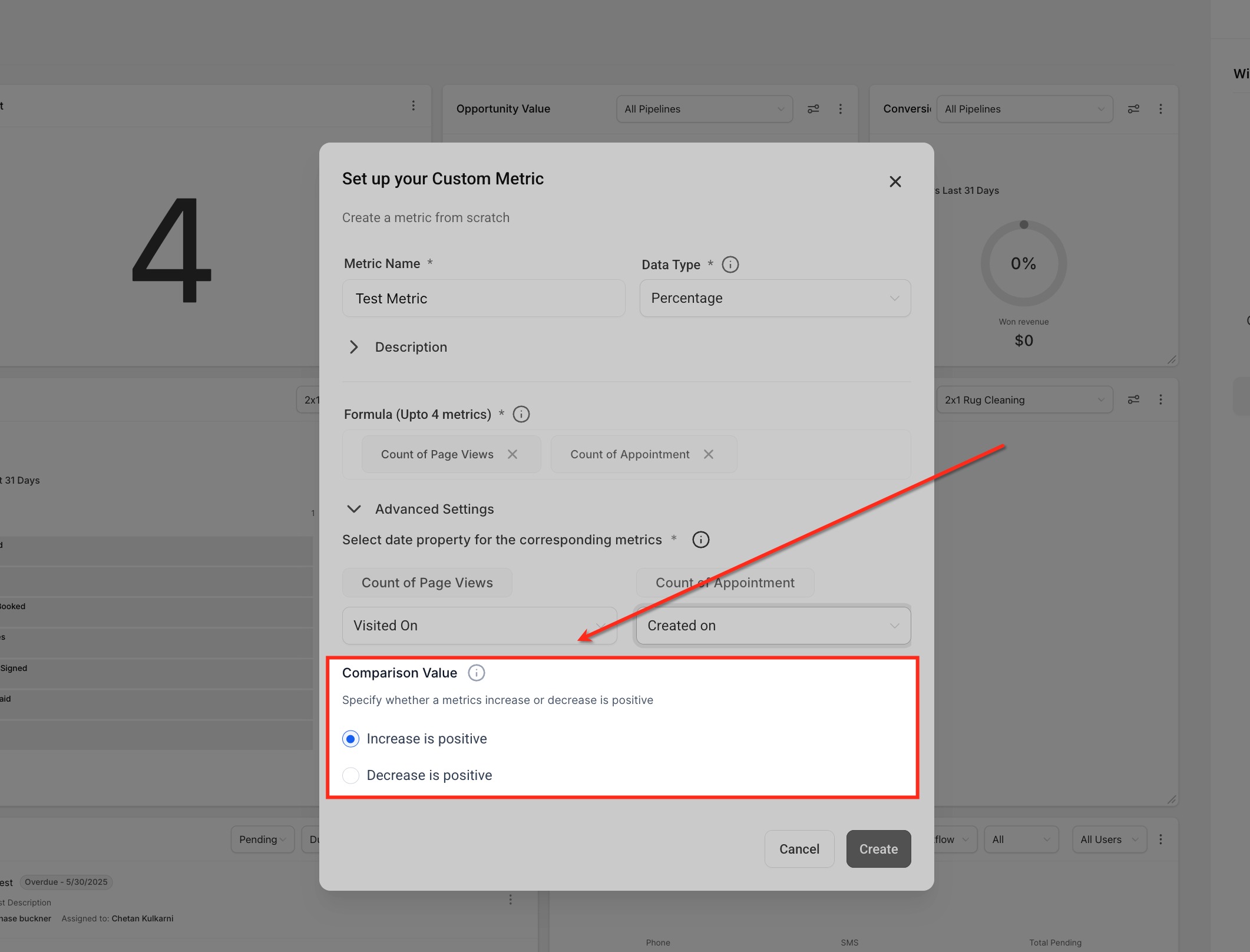The width and height of the screenshot is (1250, 952).
Task: Open the Opportunity Value filter settings icon
Action: coord(813,109)
